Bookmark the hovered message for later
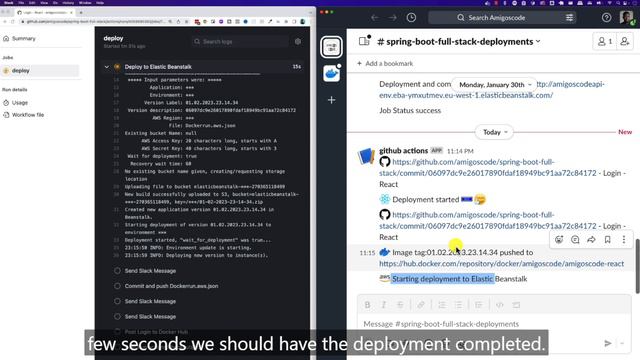 [x=608, y=240]
